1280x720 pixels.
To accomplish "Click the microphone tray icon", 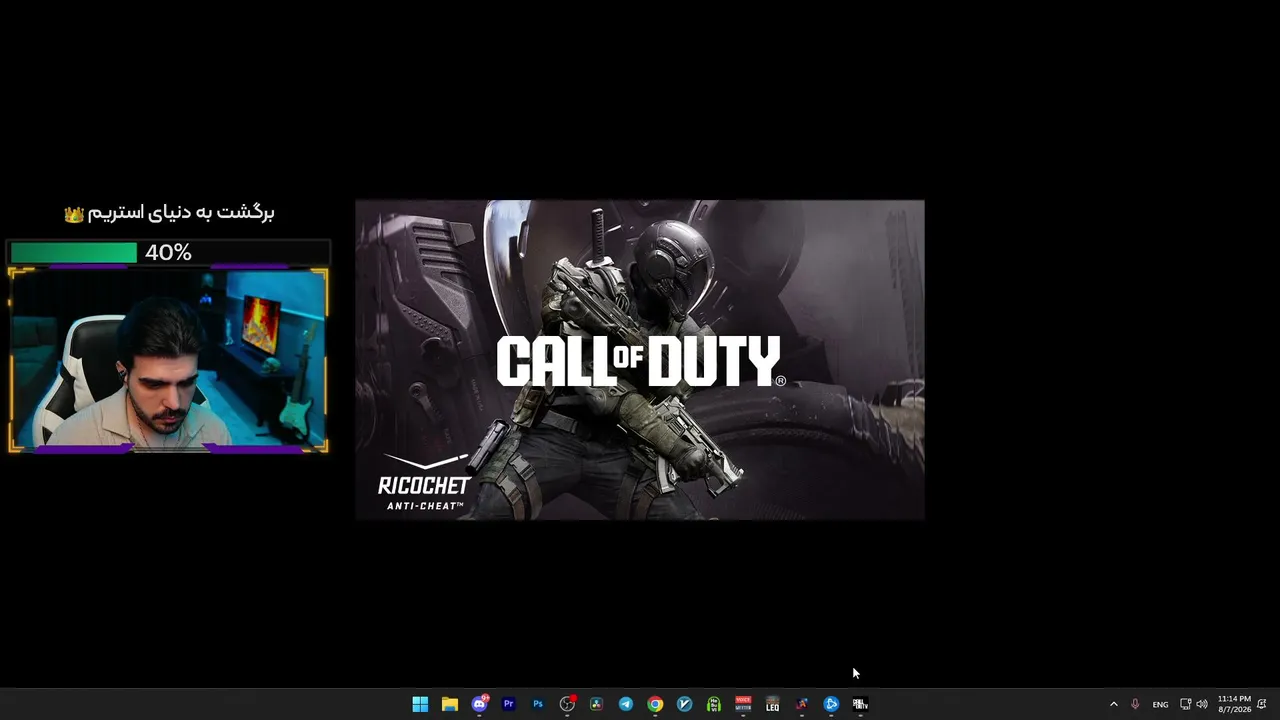I will click(x=1135, y=704).
